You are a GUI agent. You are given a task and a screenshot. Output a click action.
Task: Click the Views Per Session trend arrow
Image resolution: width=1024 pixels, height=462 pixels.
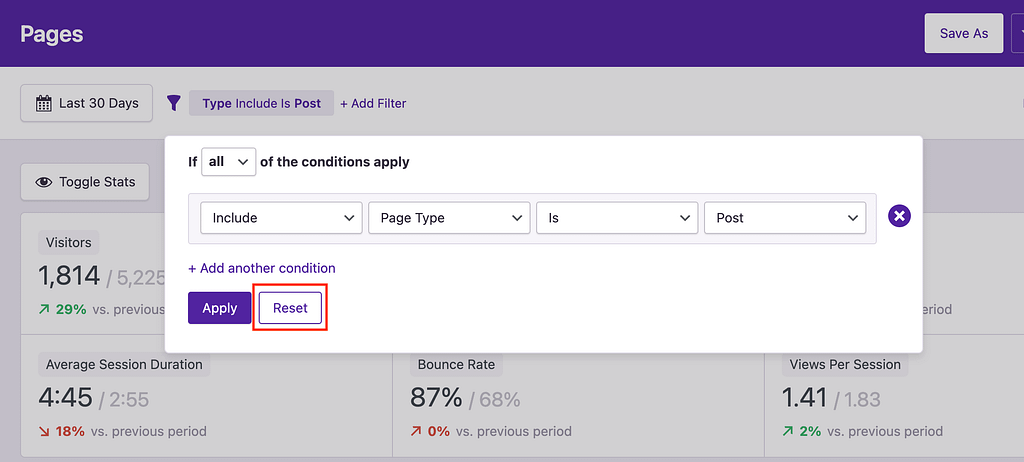coord(788,432)
